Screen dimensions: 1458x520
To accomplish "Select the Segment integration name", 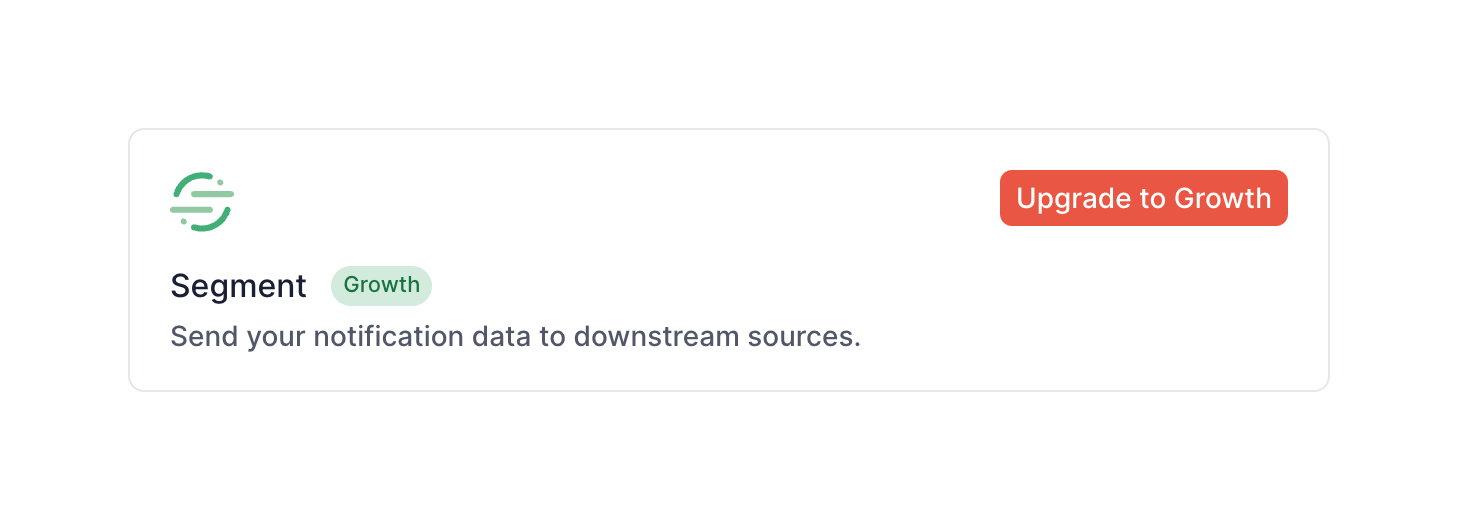I will (x=238, y=286).
